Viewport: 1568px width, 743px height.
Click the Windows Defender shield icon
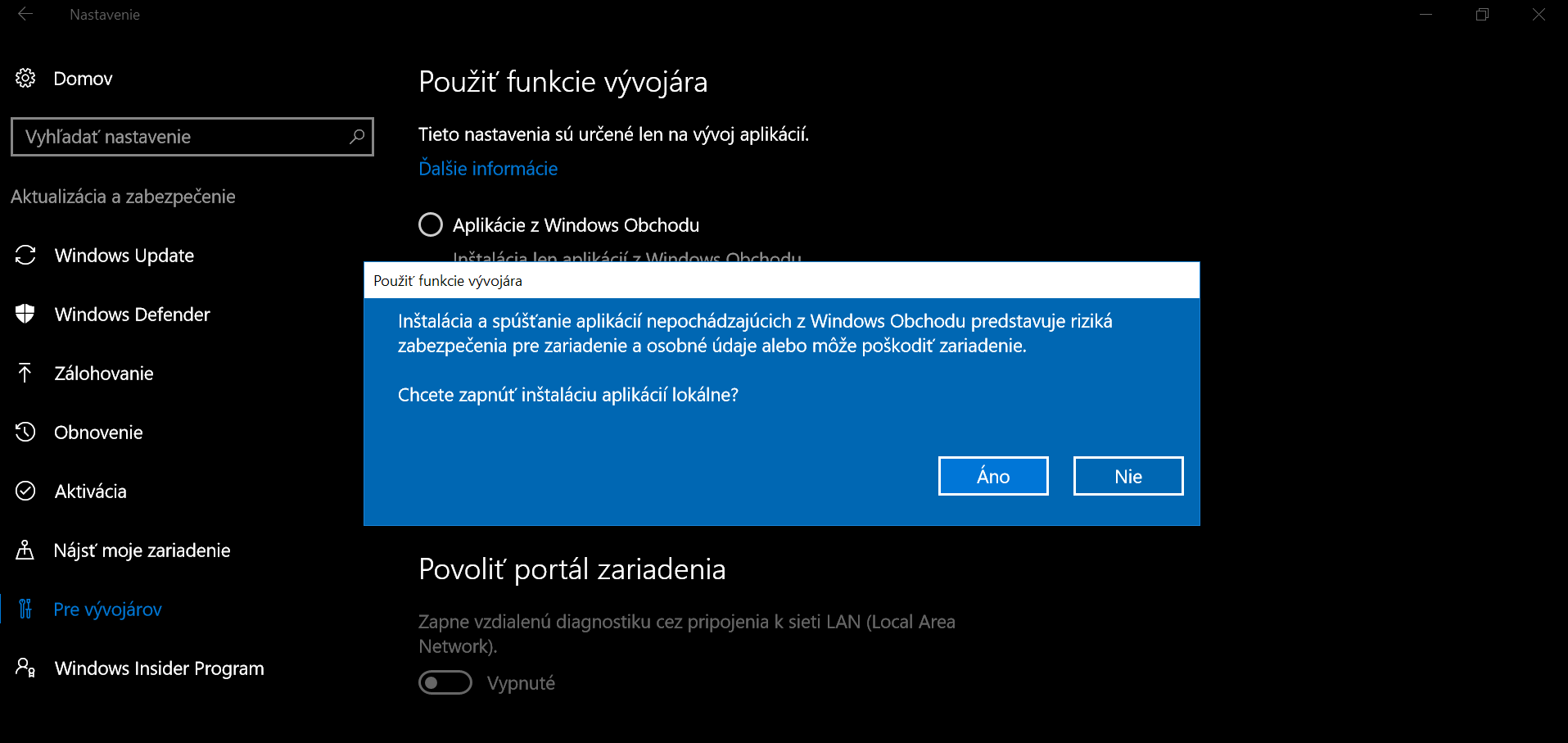25,314
